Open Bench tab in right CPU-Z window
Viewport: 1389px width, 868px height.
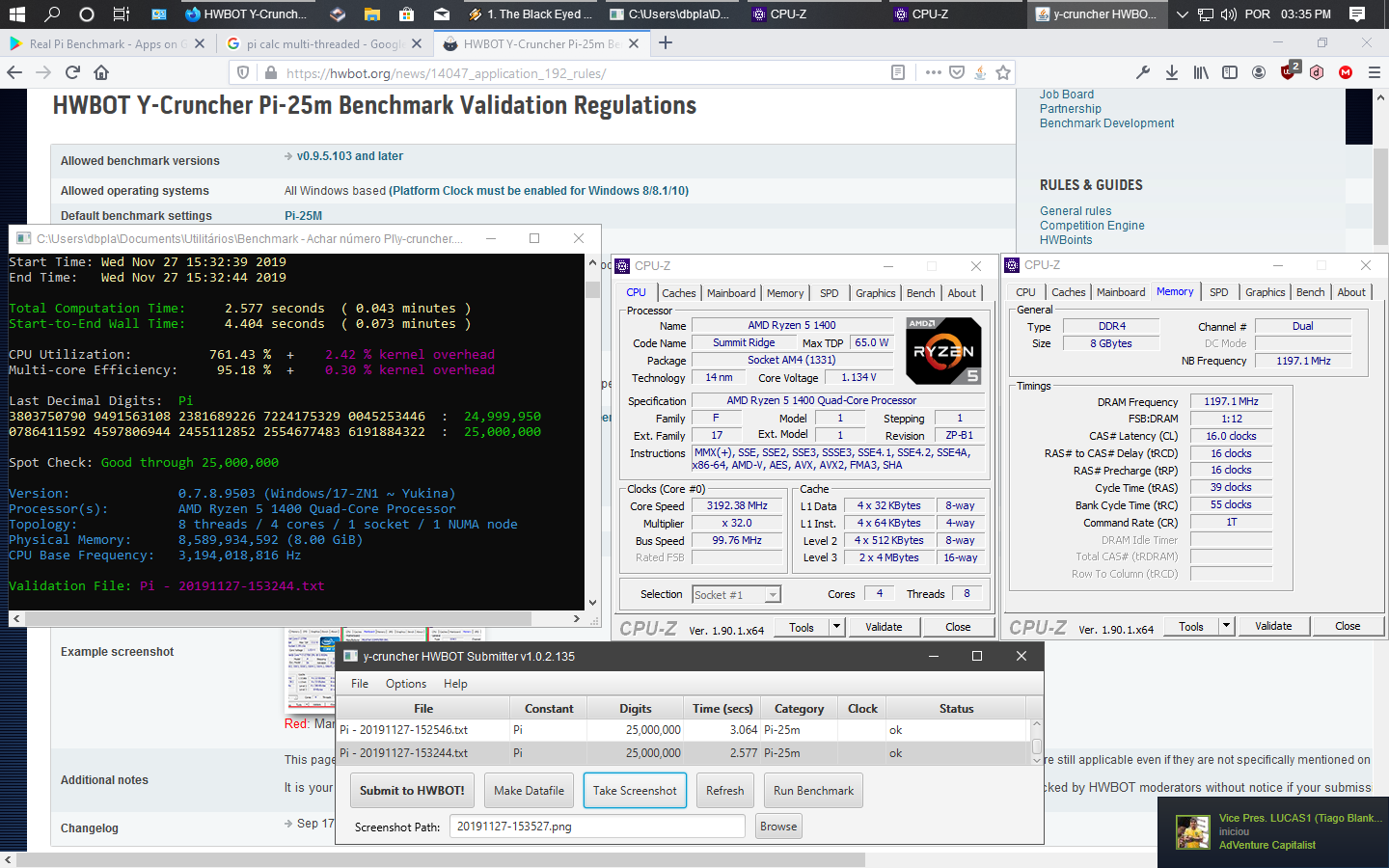(x=1310, y=292)
